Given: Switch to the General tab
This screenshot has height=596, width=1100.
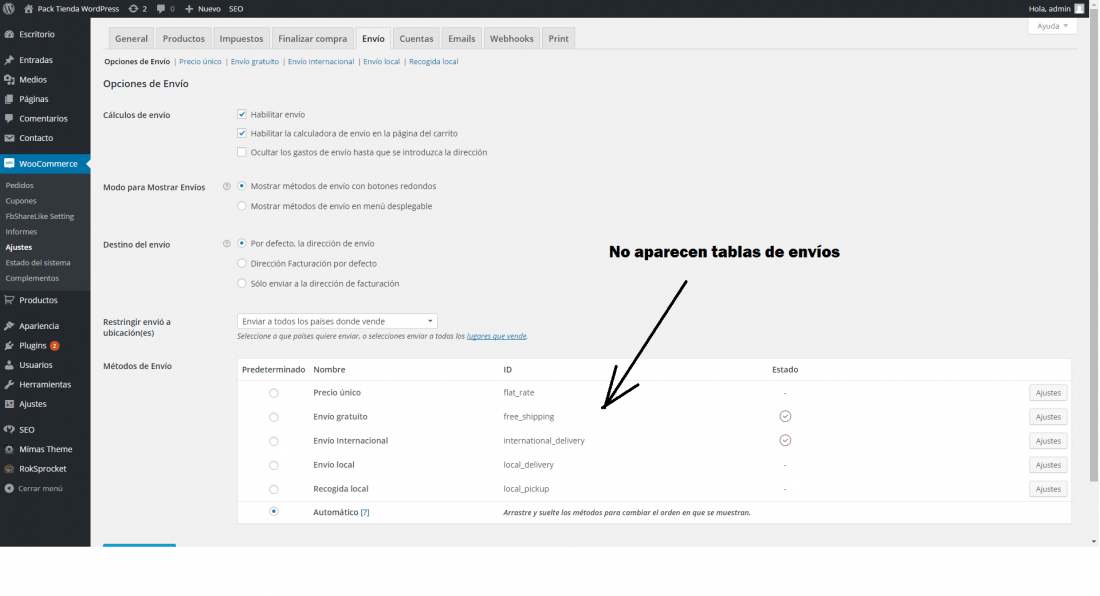Looking at the screenshot, I should click(131, 39).
